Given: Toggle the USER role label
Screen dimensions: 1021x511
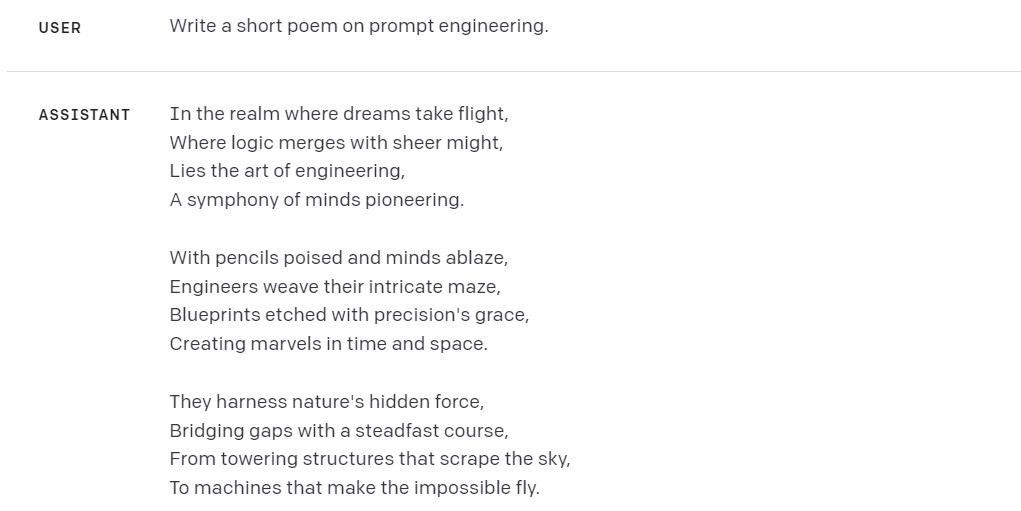Looking at the screenshot, I should click(60, 28).
